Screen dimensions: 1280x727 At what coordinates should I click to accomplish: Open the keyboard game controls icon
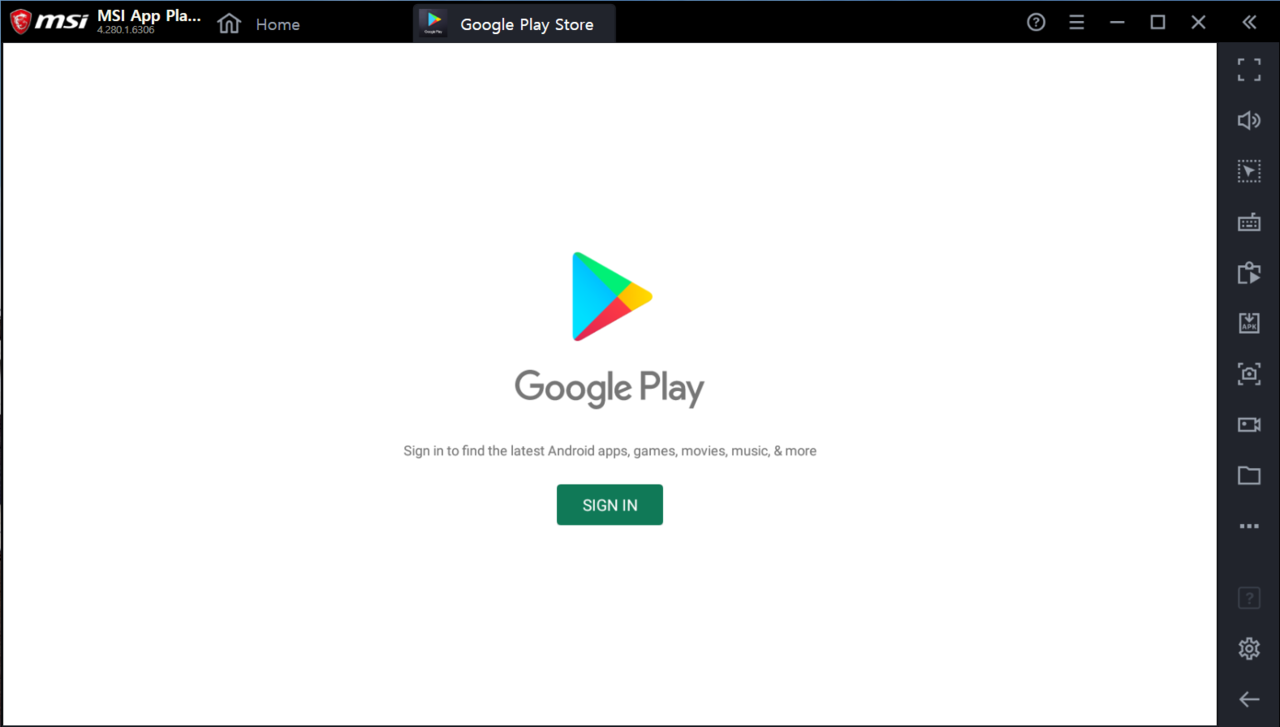pos(1249,222)
